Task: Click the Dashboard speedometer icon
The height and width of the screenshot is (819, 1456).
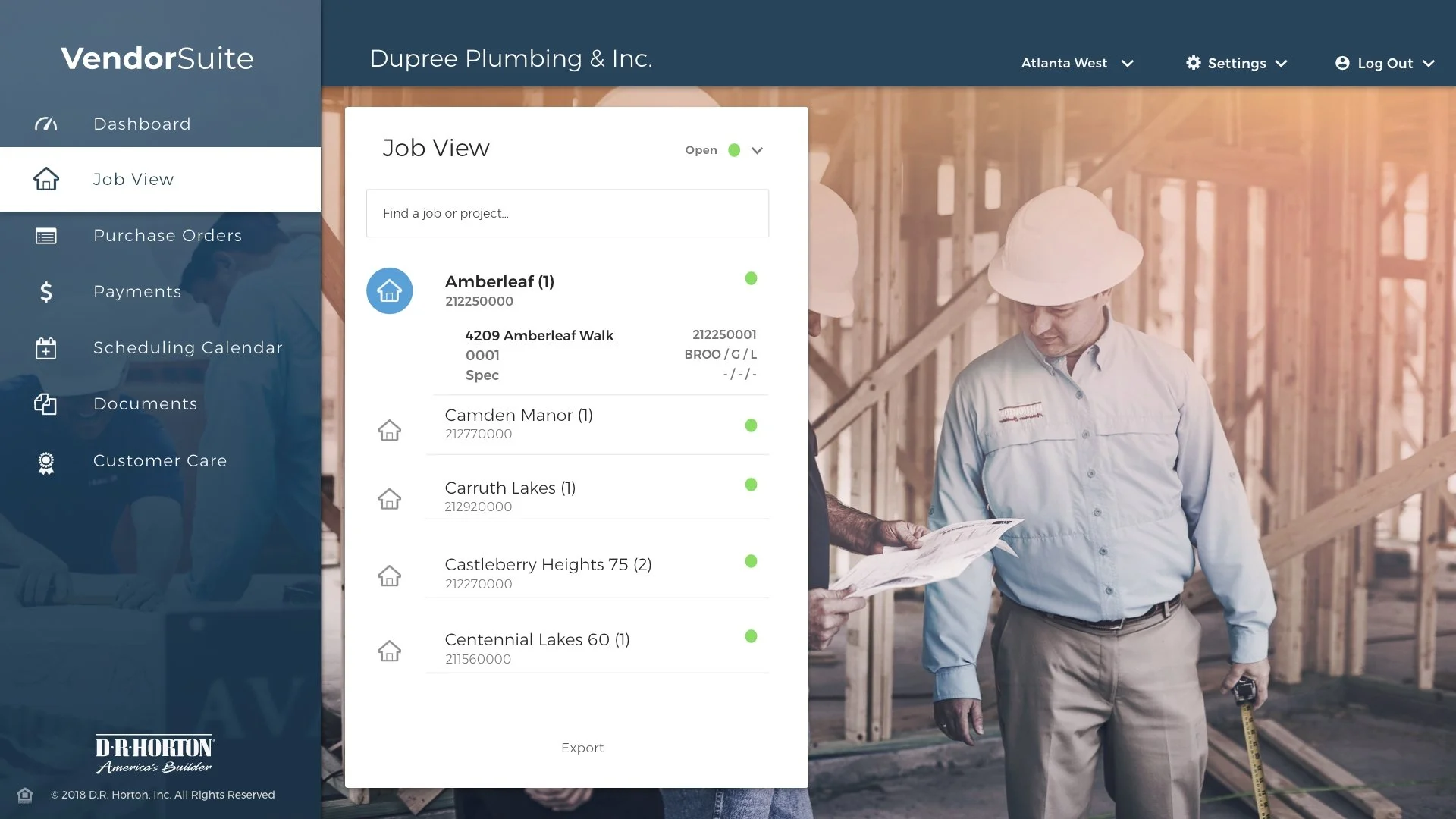Action: coord(45,124)
